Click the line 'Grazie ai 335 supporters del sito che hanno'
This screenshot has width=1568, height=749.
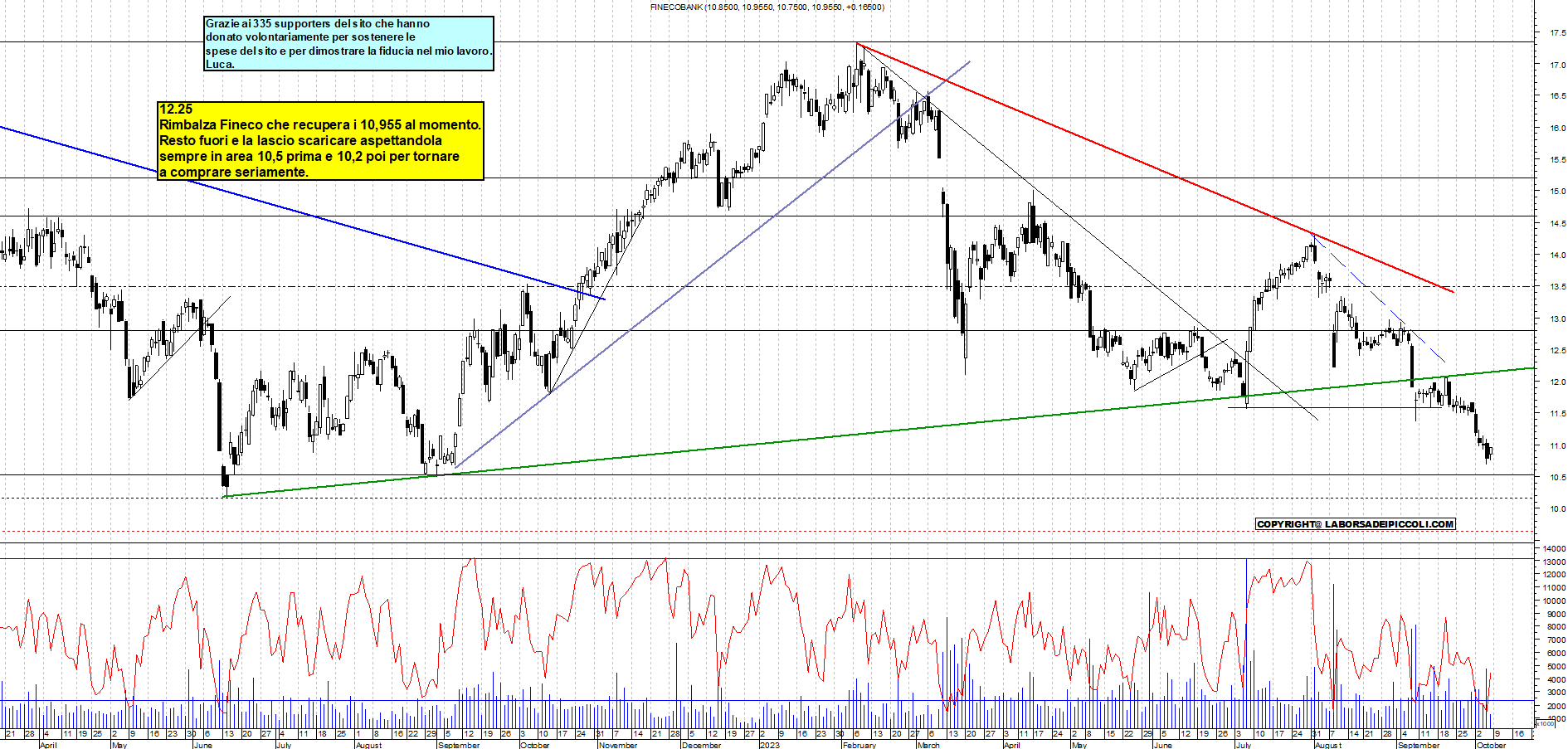[x=318, y=24]
